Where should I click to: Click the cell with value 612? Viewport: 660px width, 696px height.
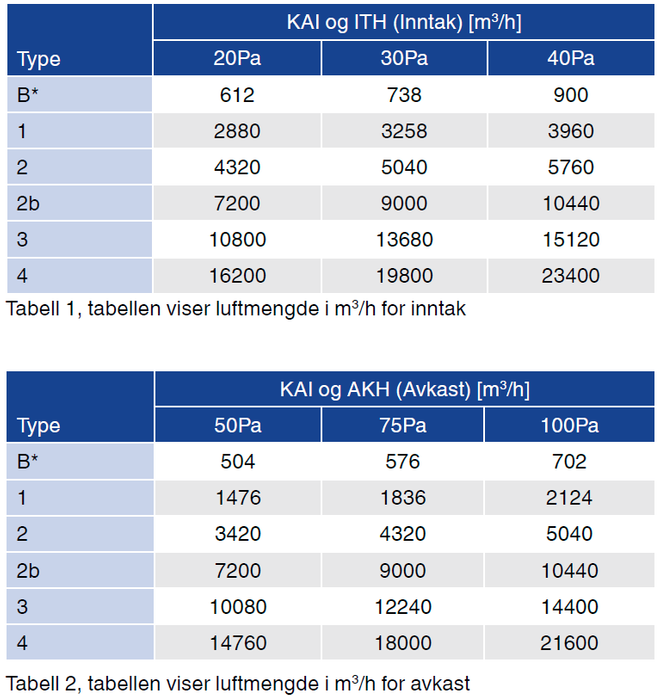pos(238,95)
